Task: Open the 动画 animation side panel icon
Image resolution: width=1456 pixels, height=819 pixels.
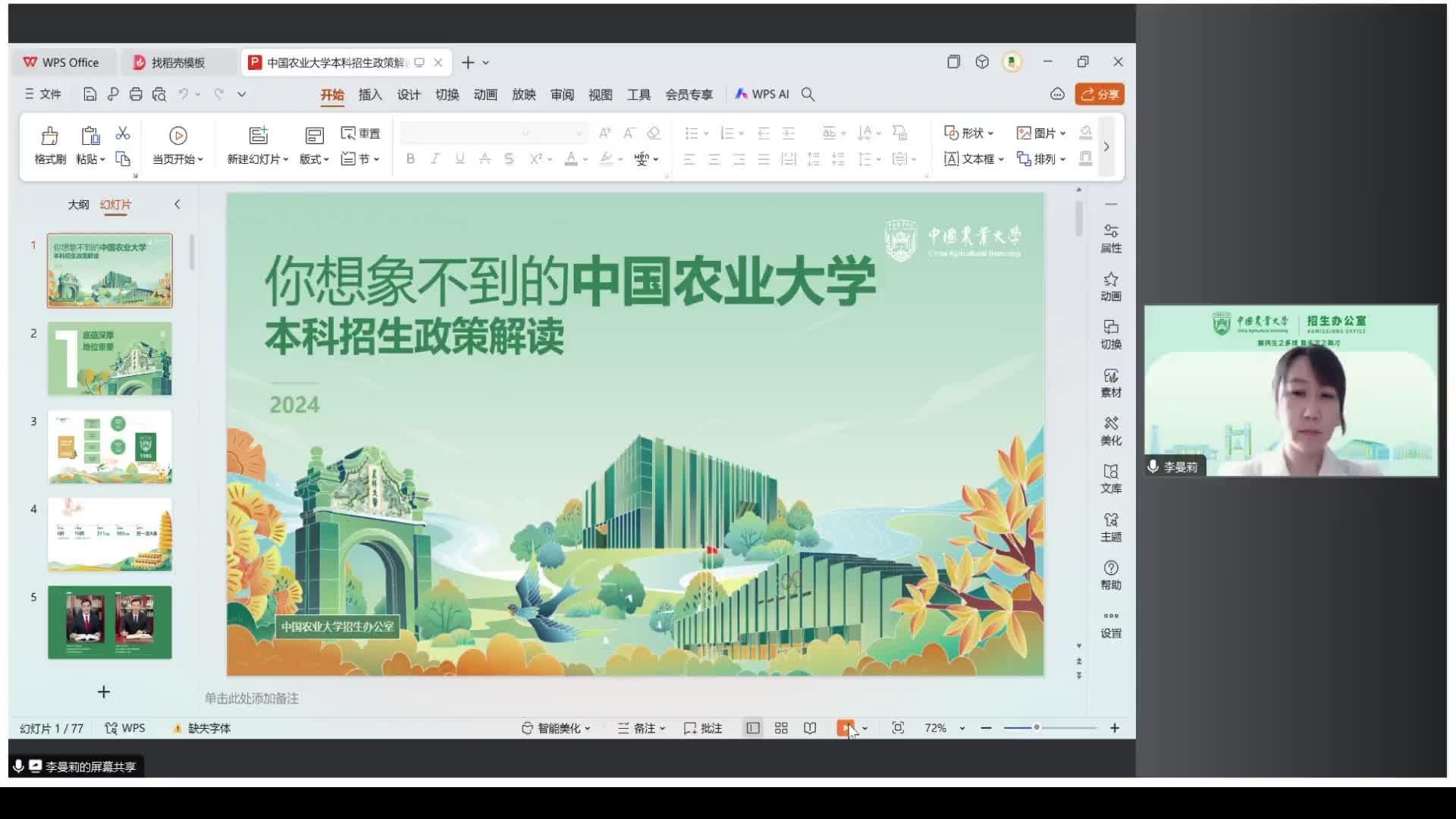Action: click(x=1111, y=287)
